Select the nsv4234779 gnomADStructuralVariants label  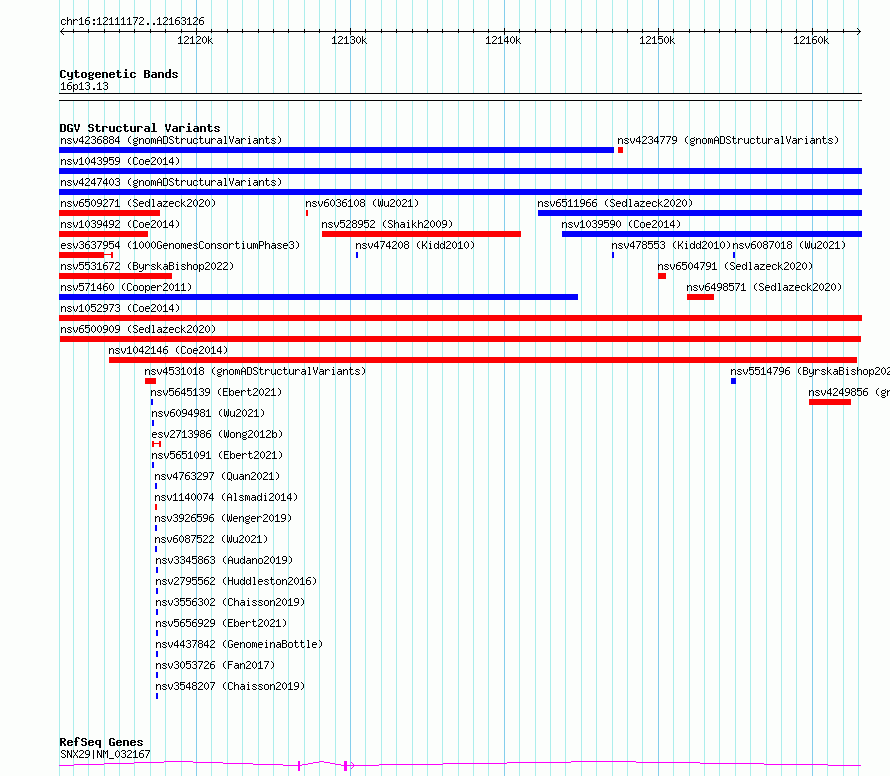(x=728, y=140)
